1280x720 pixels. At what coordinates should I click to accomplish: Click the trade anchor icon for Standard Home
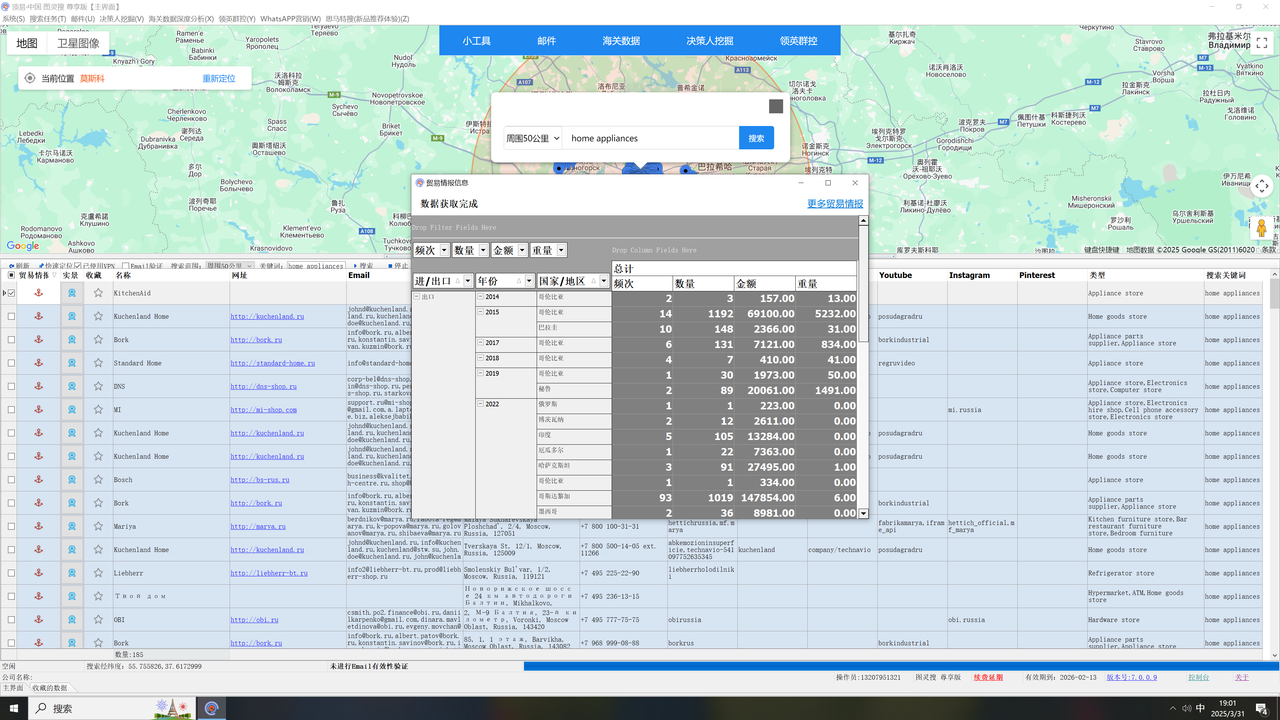38,363
